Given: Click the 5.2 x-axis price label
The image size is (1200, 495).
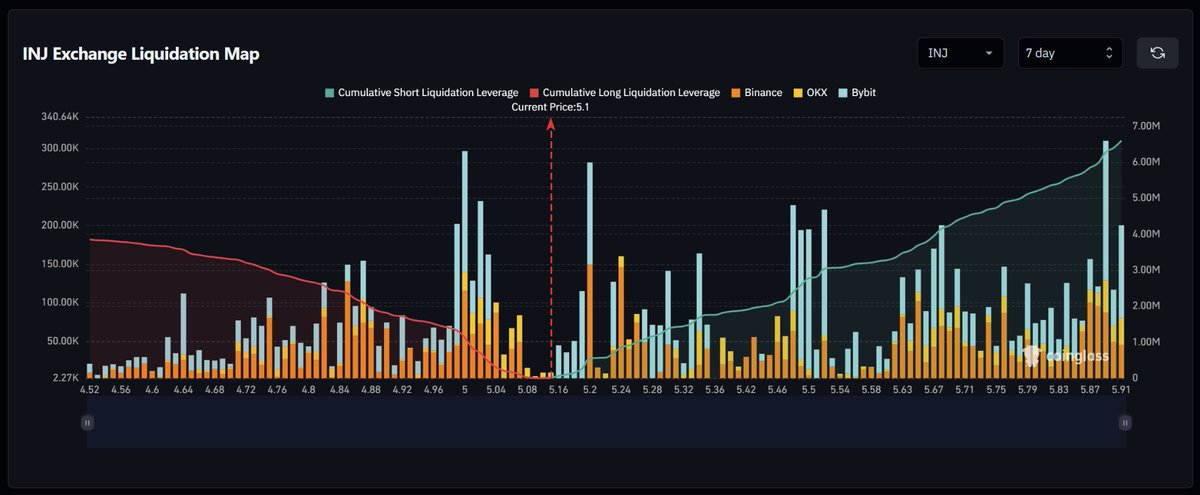Looking at the screenshot, I should coord(589,391).
